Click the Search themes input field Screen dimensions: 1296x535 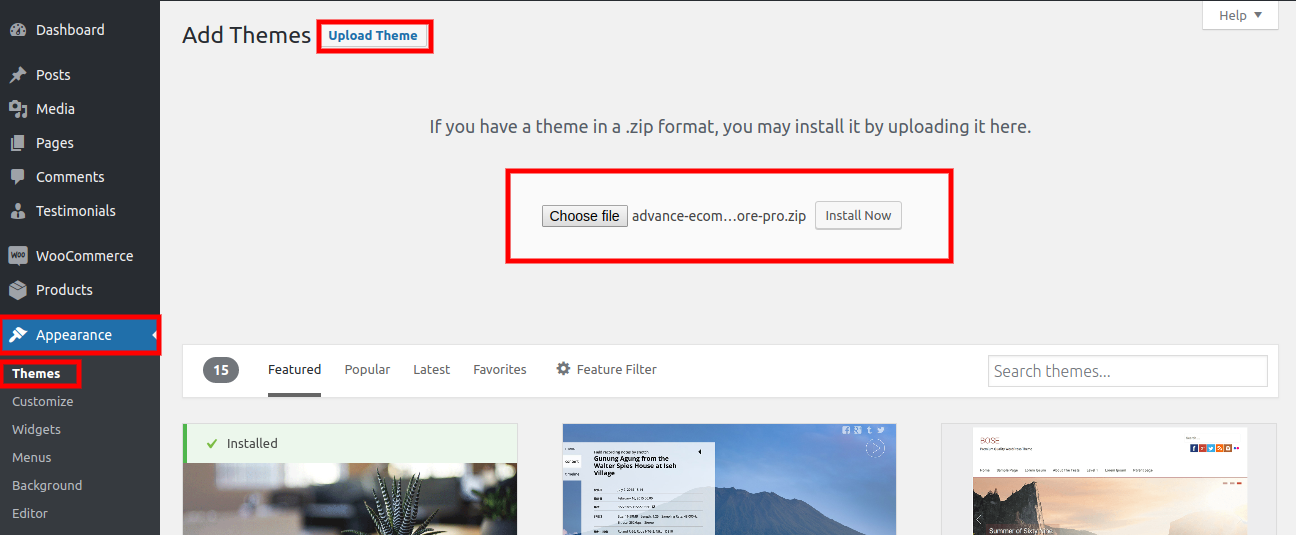click(1127, 371)
